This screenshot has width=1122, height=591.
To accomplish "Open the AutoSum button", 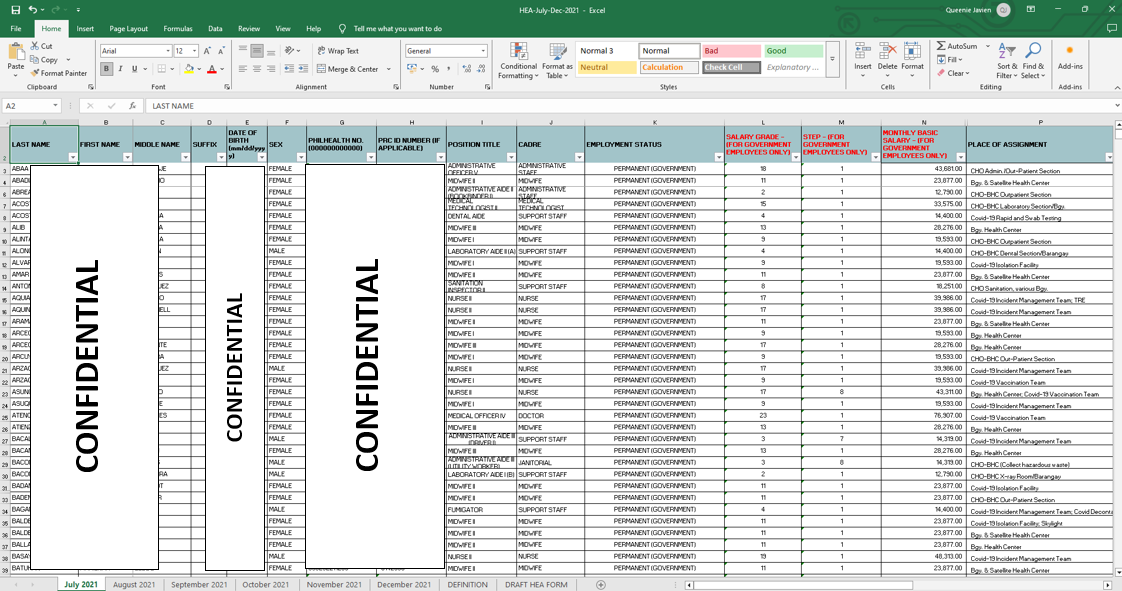I will point(957,46).
